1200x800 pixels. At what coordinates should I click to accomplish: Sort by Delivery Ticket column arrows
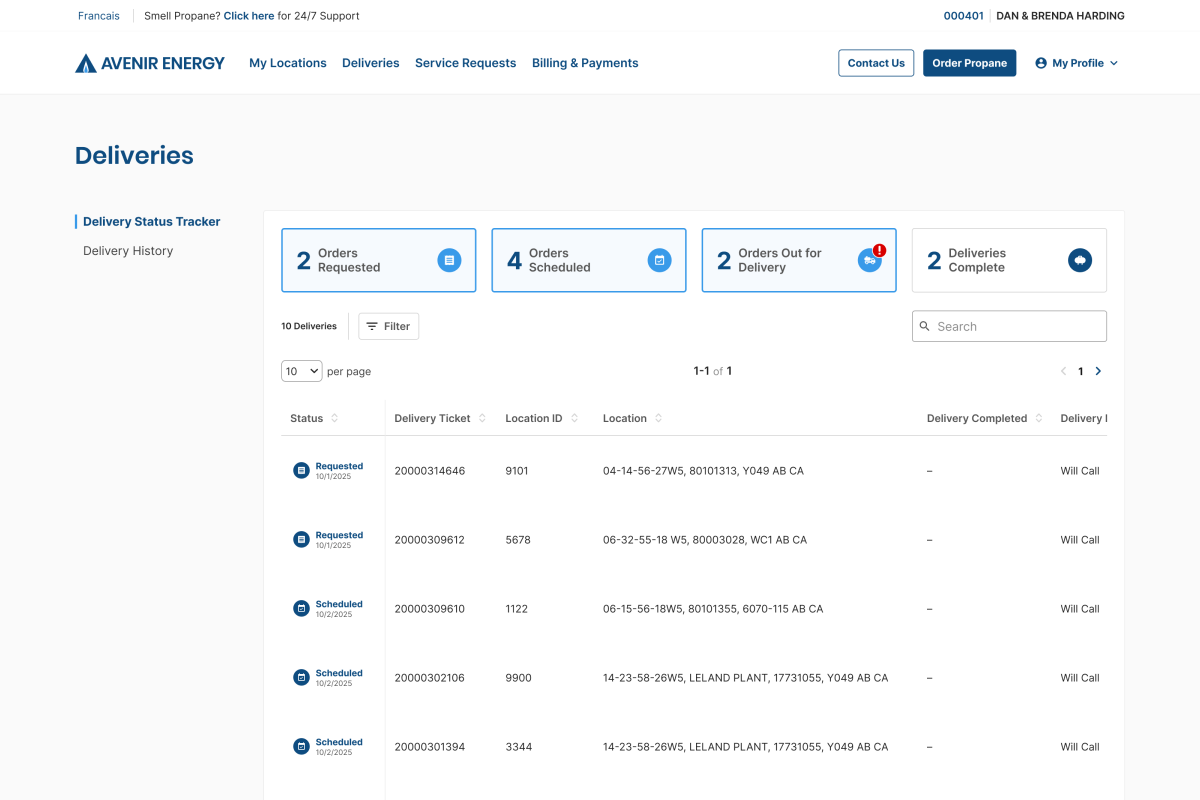tap(482, 418)
